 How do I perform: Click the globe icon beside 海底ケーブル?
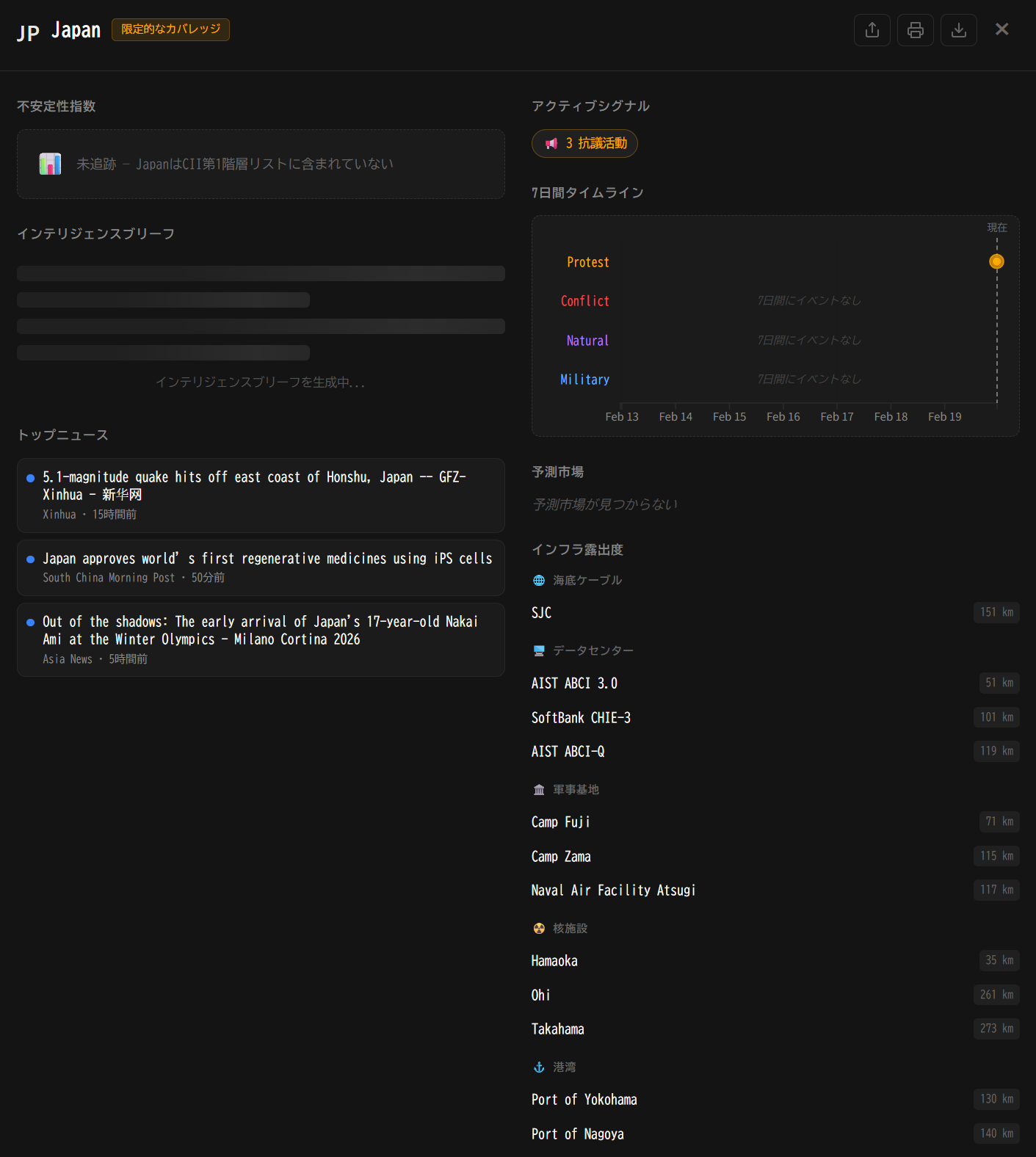(539, 581)
